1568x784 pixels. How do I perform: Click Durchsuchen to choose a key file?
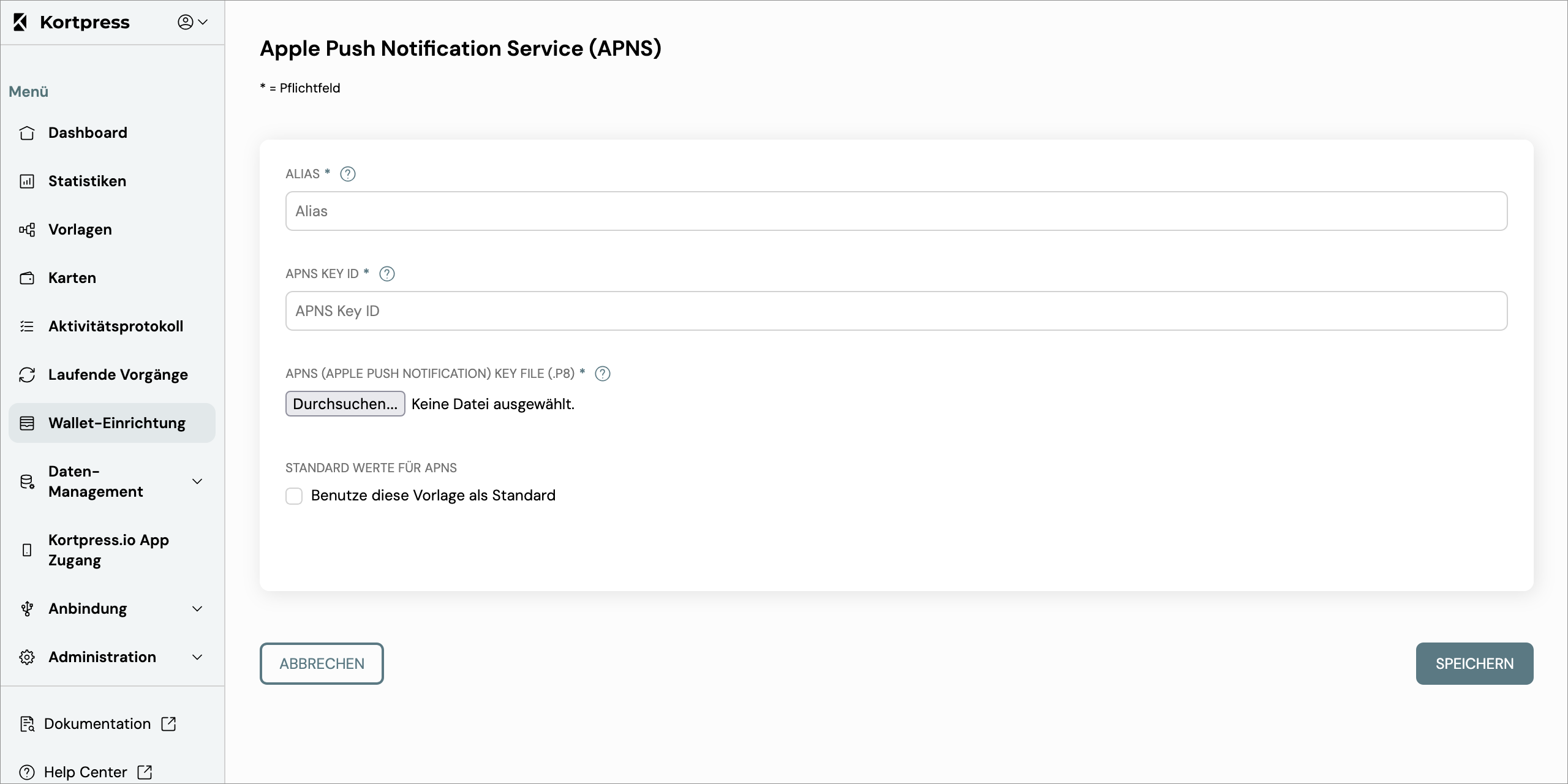point(345,404)
